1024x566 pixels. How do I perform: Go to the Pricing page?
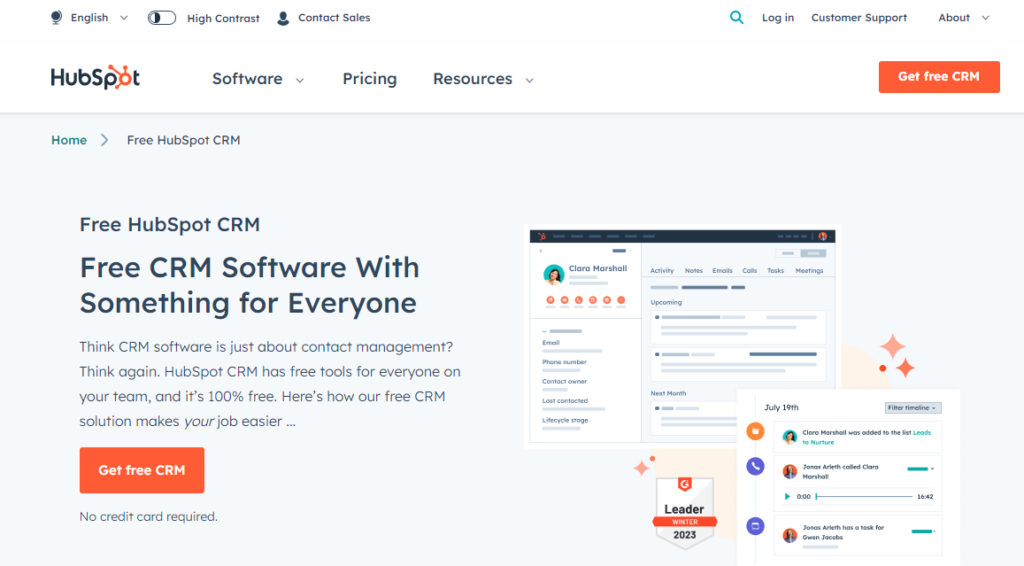[369, 79]
